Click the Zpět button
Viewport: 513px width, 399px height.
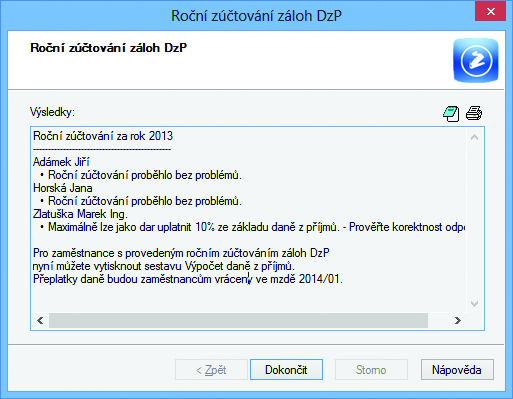tap(211, 370)
